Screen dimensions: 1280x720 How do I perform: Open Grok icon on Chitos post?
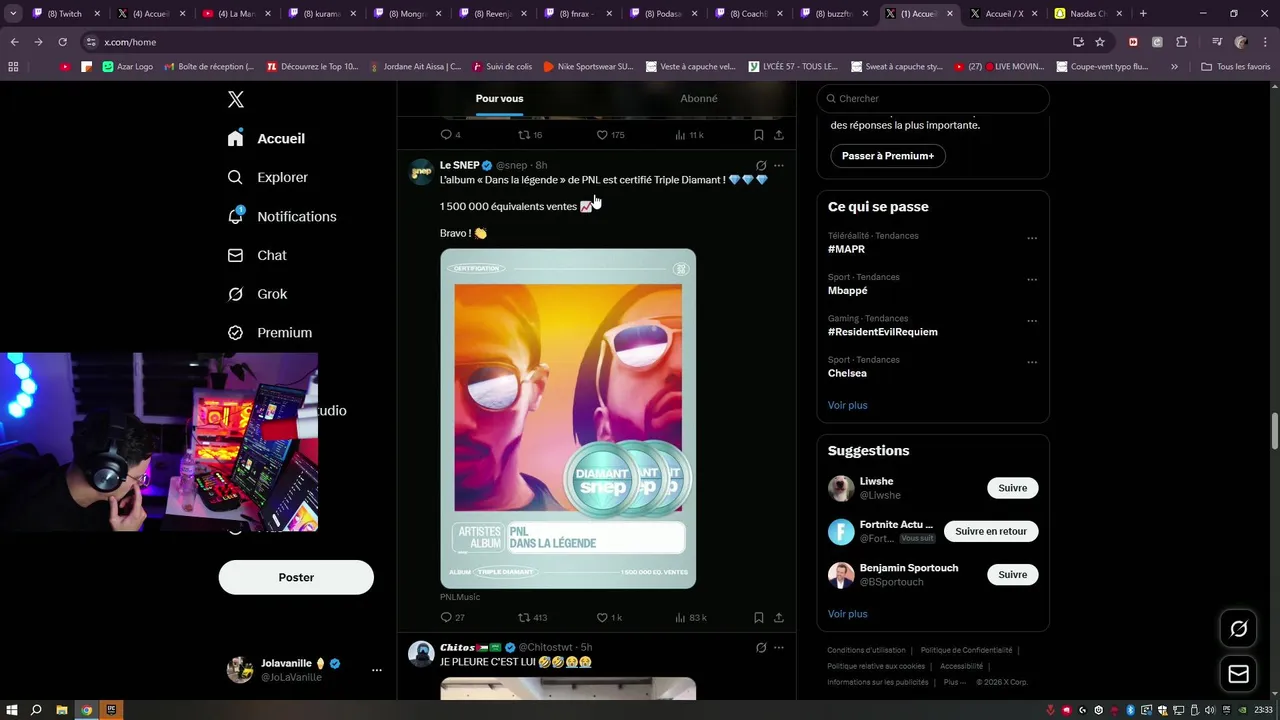[761, 647]
